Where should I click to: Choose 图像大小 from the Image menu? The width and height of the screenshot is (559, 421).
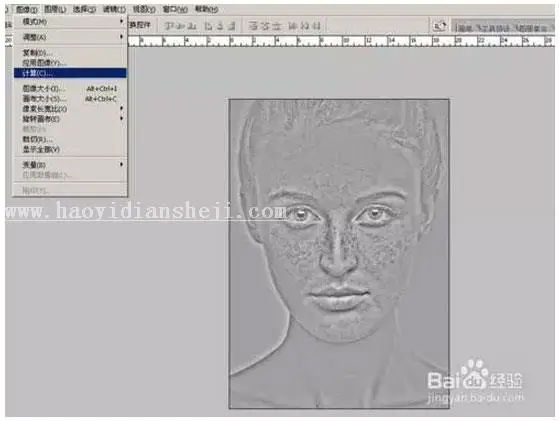coord(70,88)
